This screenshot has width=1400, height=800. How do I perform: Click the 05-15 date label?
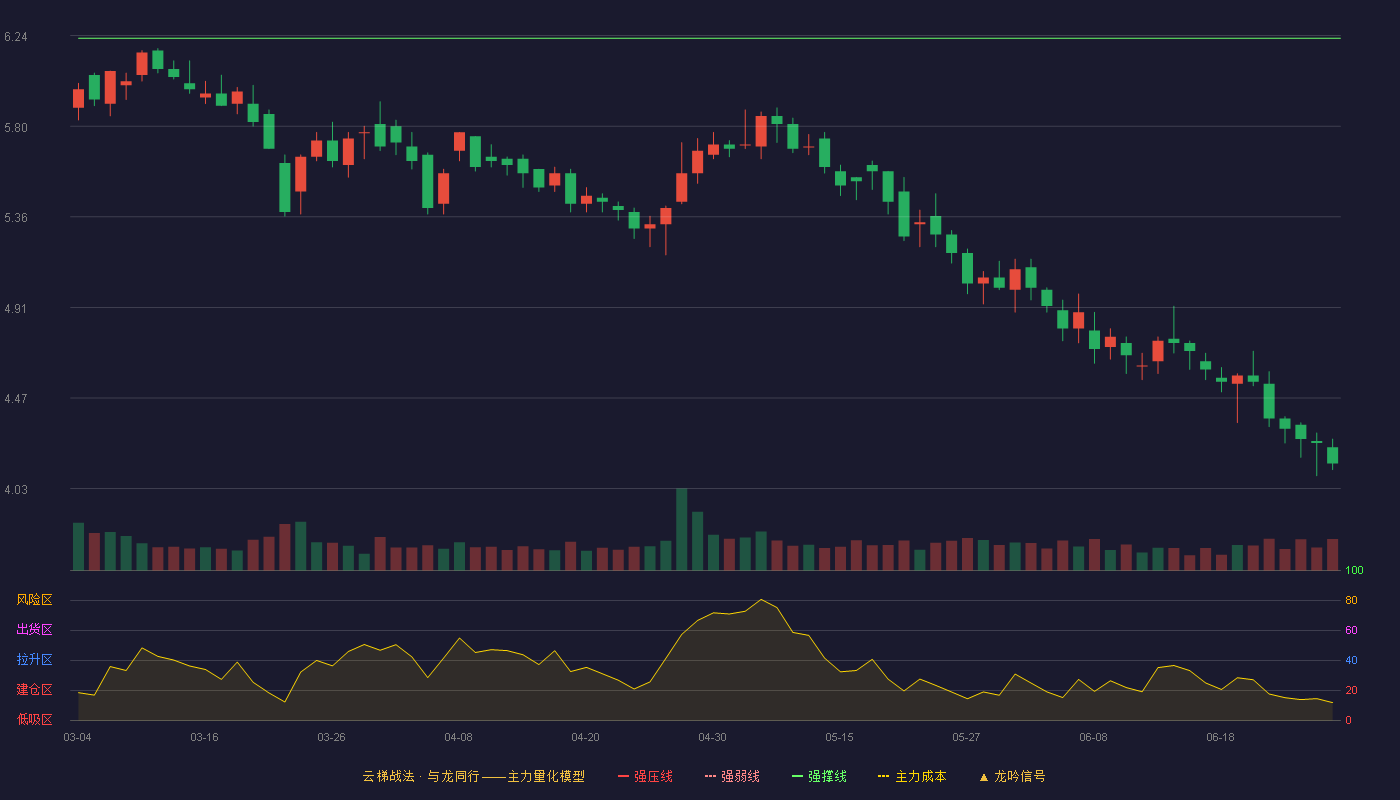point(839,737)
